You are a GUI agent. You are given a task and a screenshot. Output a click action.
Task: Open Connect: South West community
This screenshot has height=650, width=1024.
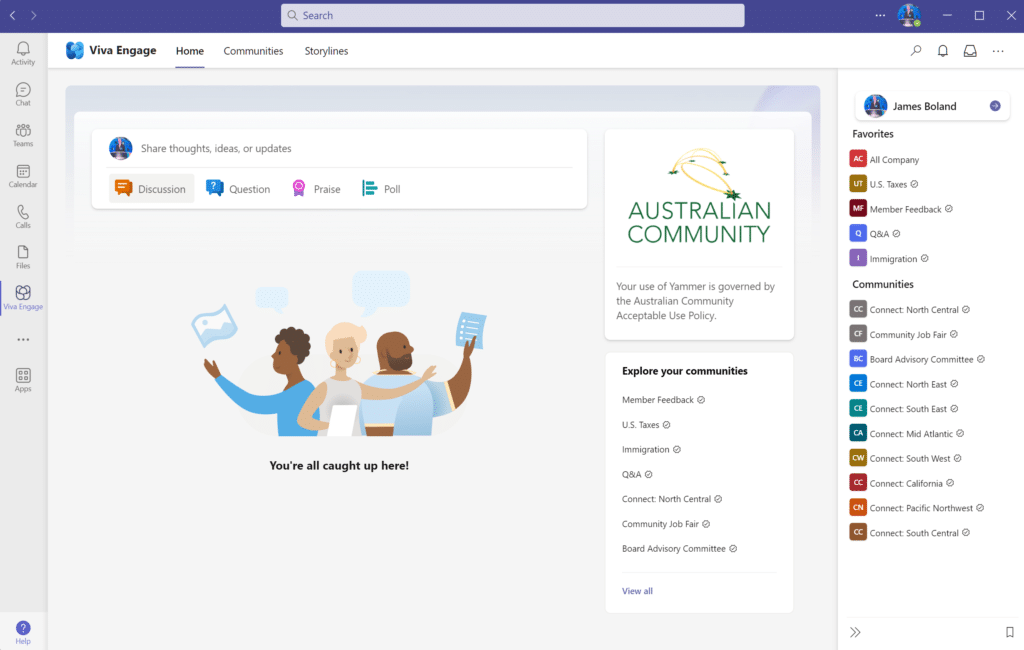pos(906,458)
